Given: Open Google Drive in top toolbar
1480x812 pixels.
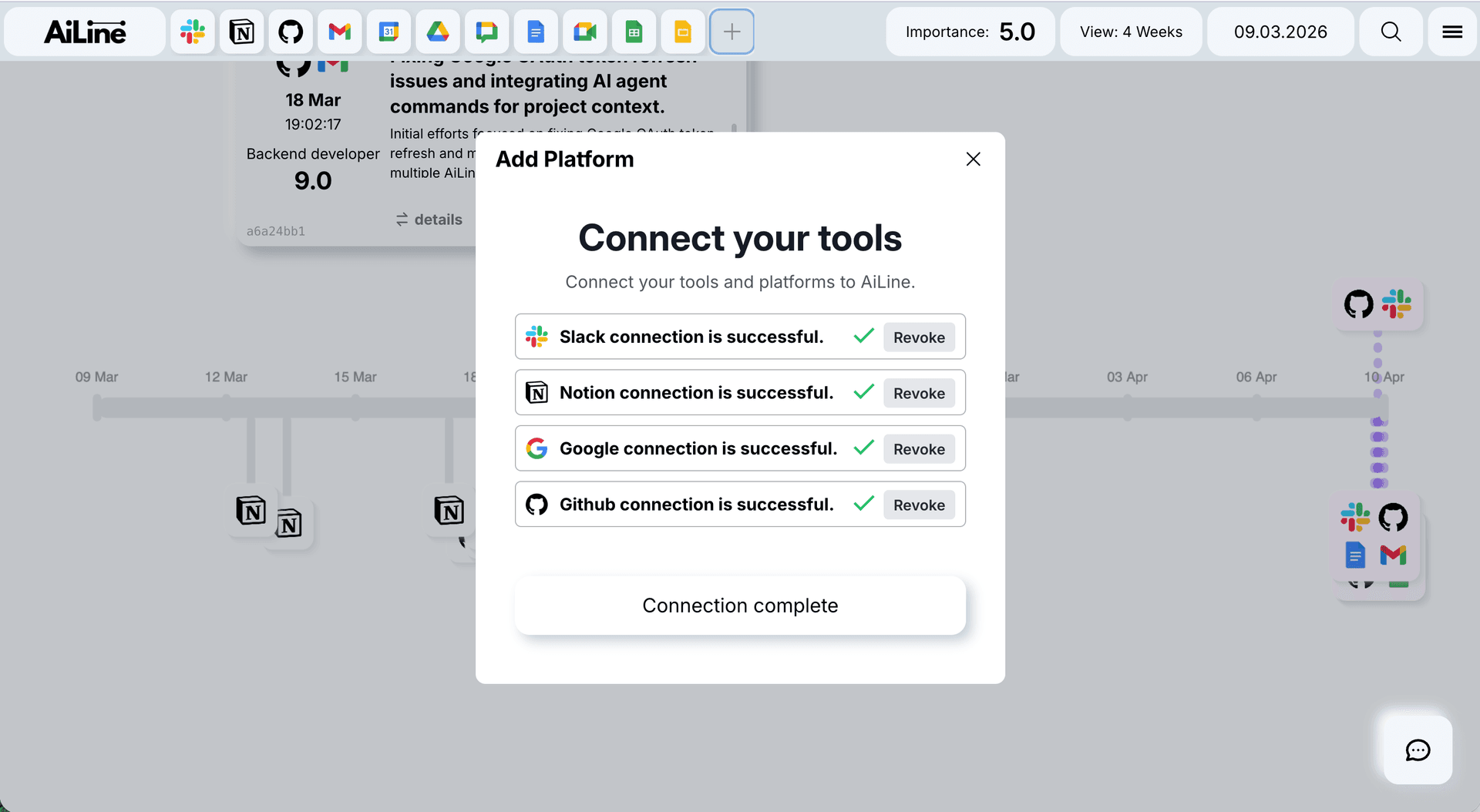Looking at the screenshot, I should 438,32.
